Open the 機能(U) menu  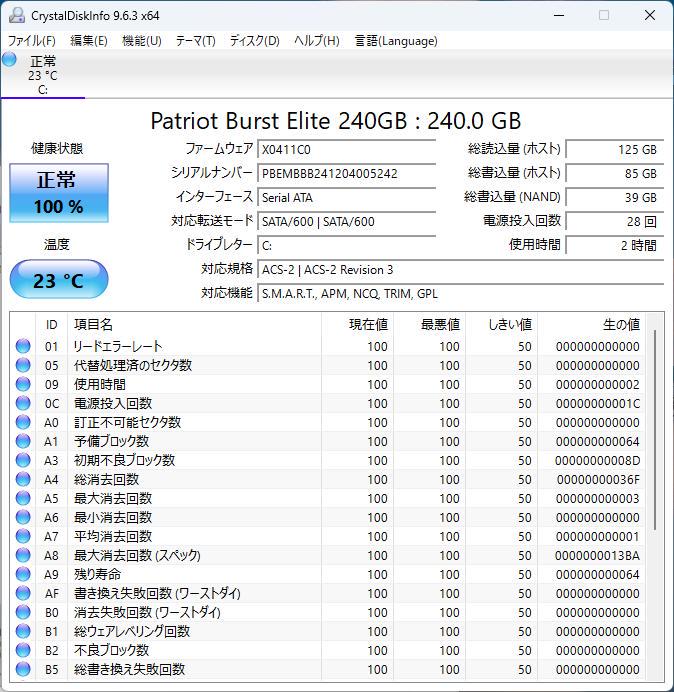click(142, 41)
